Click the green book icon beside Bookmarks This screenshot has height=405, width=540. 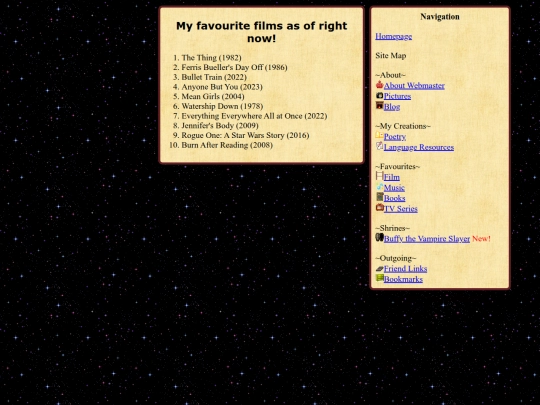click(x=380, y=278)
